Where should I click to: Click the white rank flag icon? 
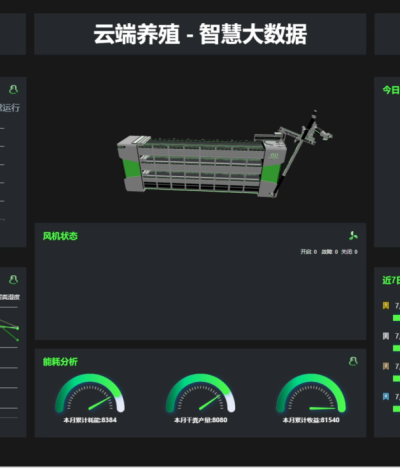tap(386, 336)
